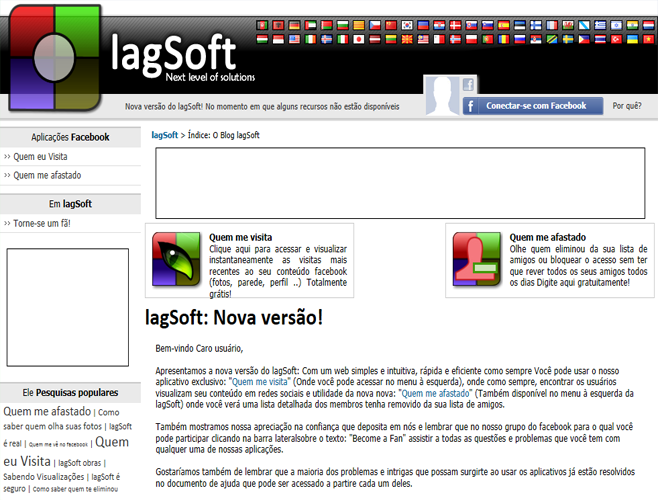Select the Macedonia flag language
This screenshot has height=500, width=658.
coord(407,39)
